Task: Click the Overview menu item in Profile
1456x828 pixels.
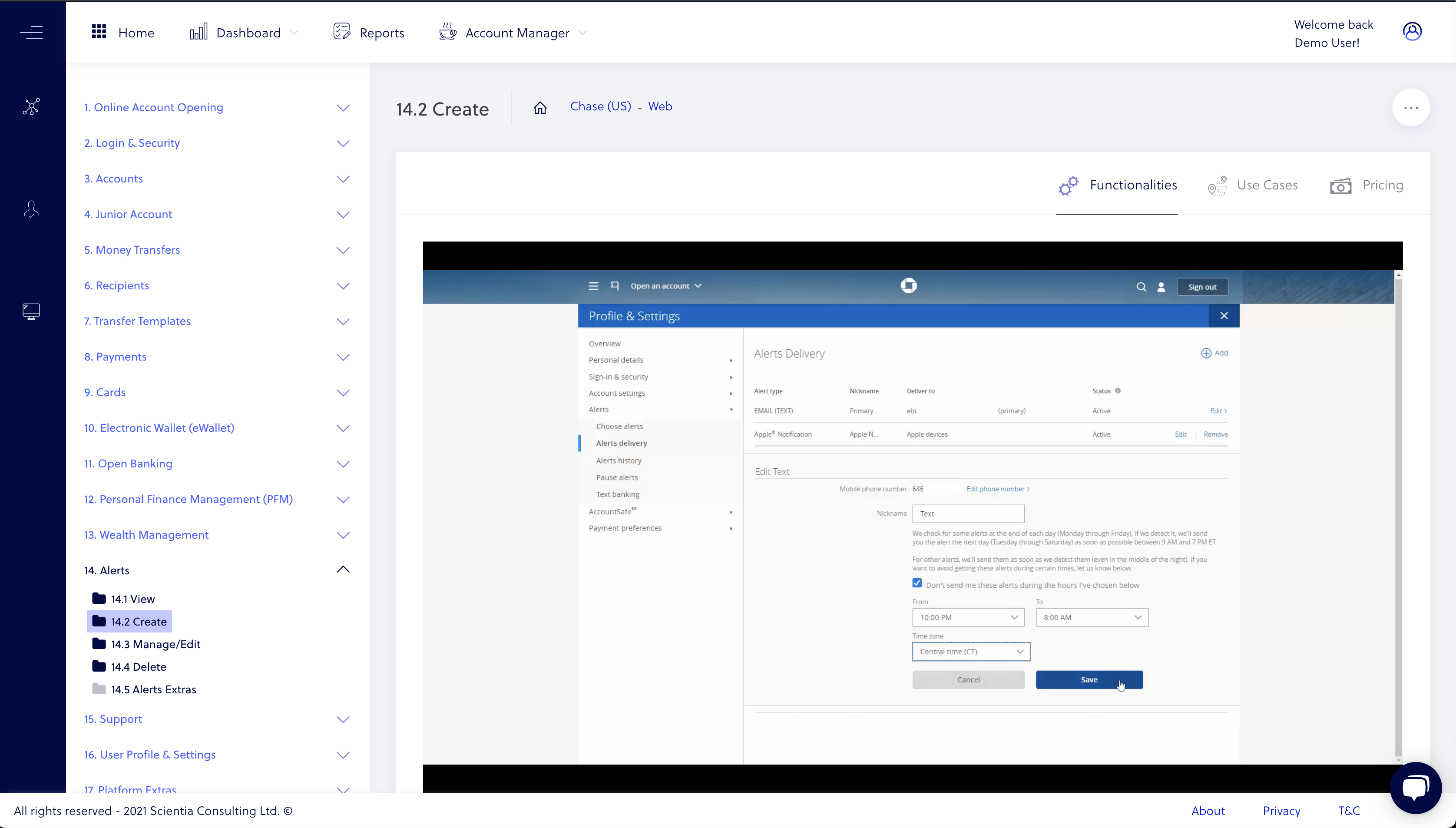Action: (x=604, y=343)
